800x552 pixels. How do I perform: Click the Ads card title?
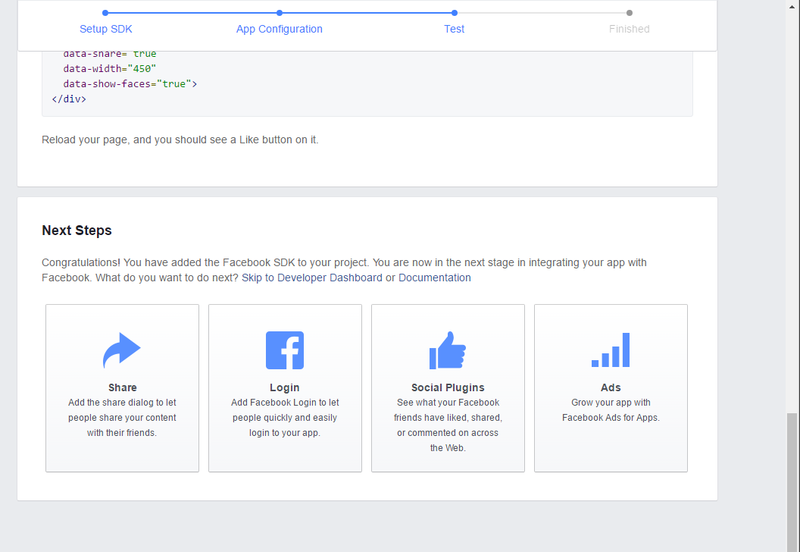pyautogui.click(x=611, y=387)
